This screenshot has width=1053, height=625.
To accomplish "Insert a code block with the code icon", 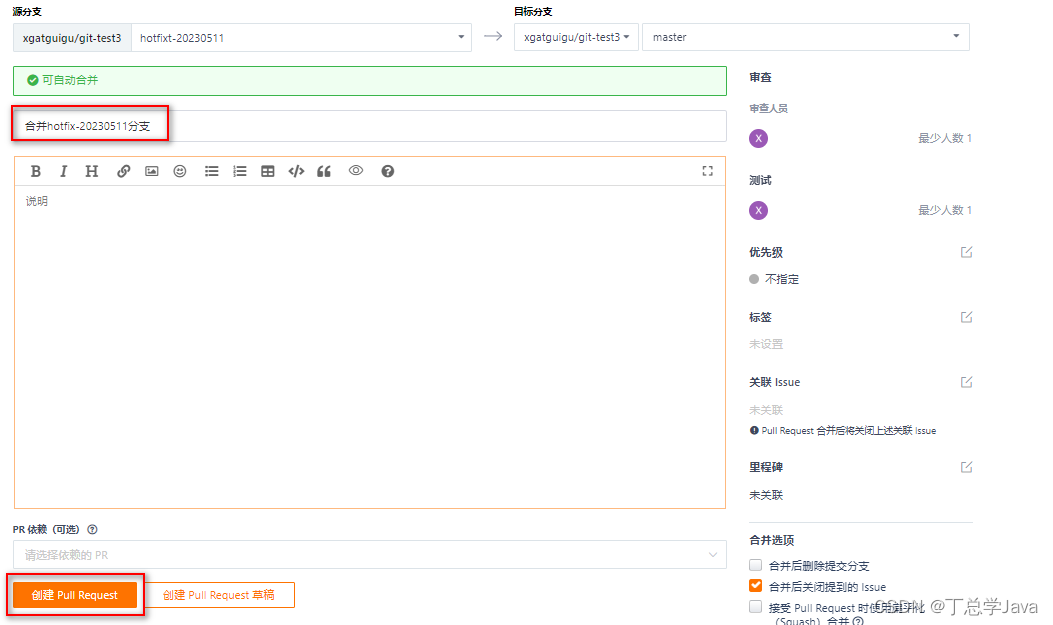I will click(x=295, y=170).
